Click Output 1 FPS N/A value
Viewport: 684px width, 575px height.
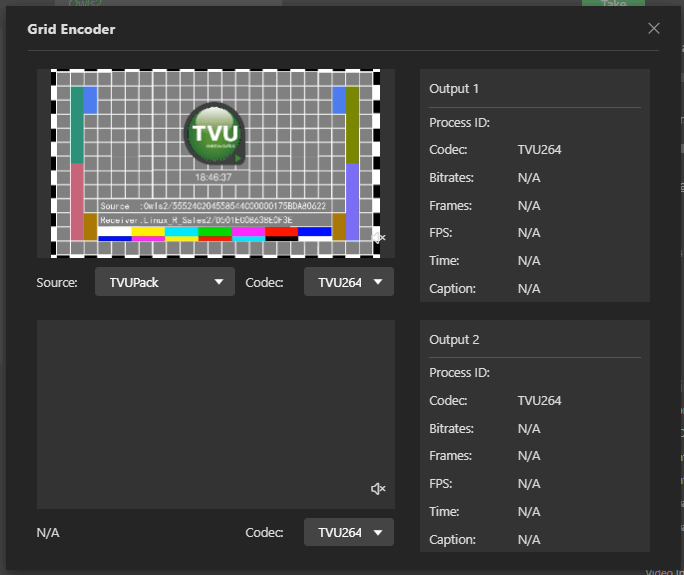529,233
